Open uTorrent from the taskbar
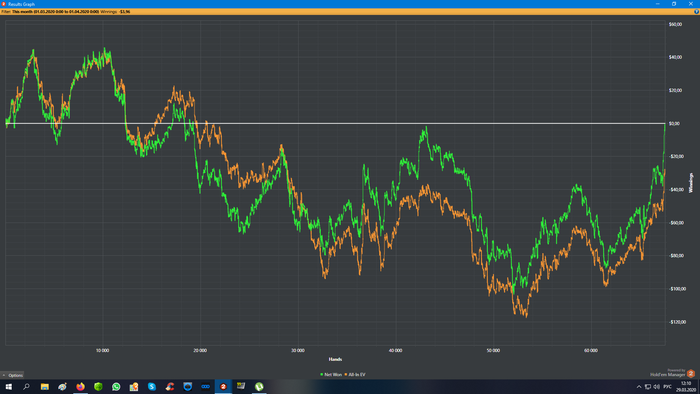 coord(259,386)
